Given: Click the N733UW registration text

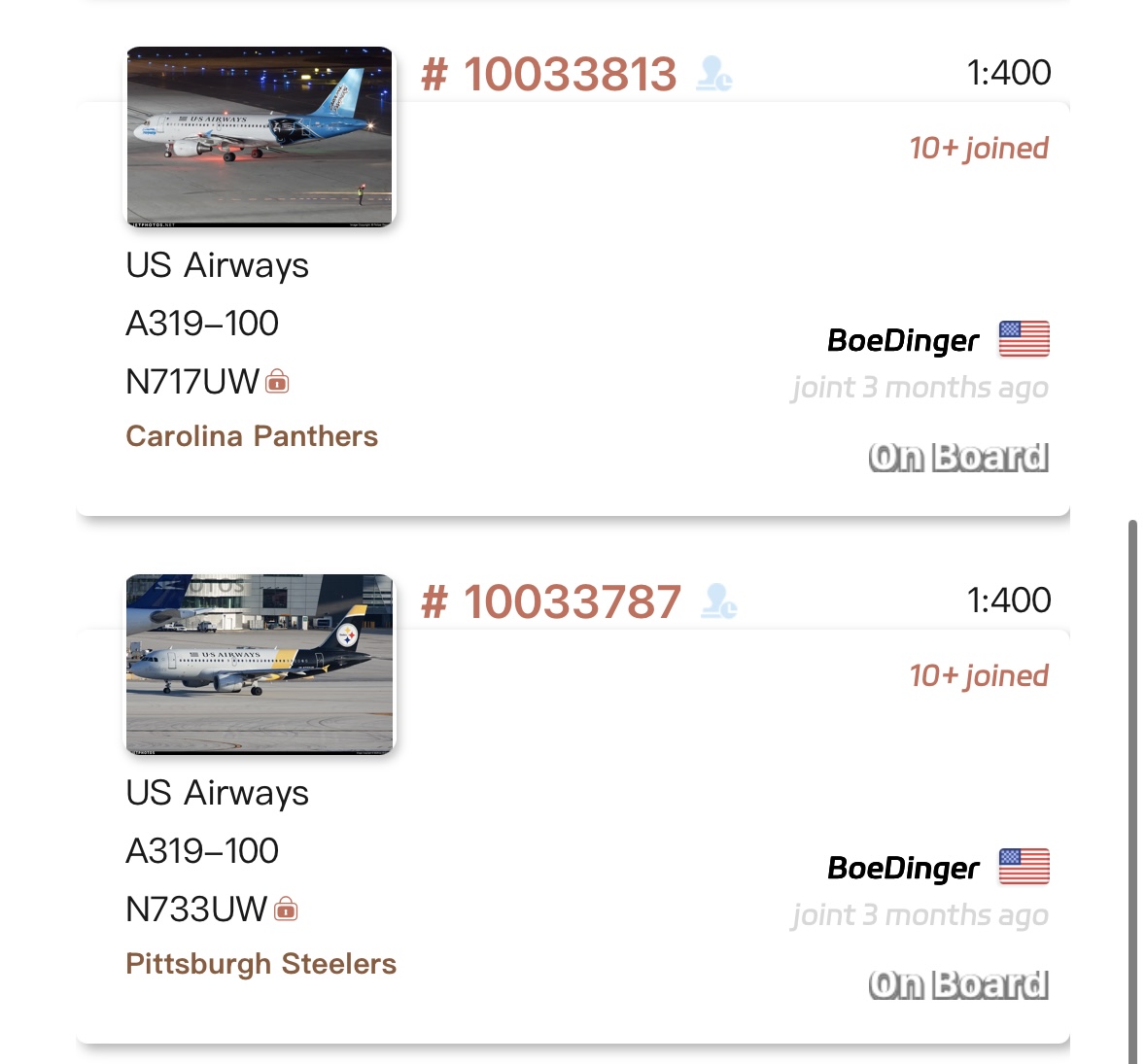Looking at the screenshot, I should tap(196, 910).
